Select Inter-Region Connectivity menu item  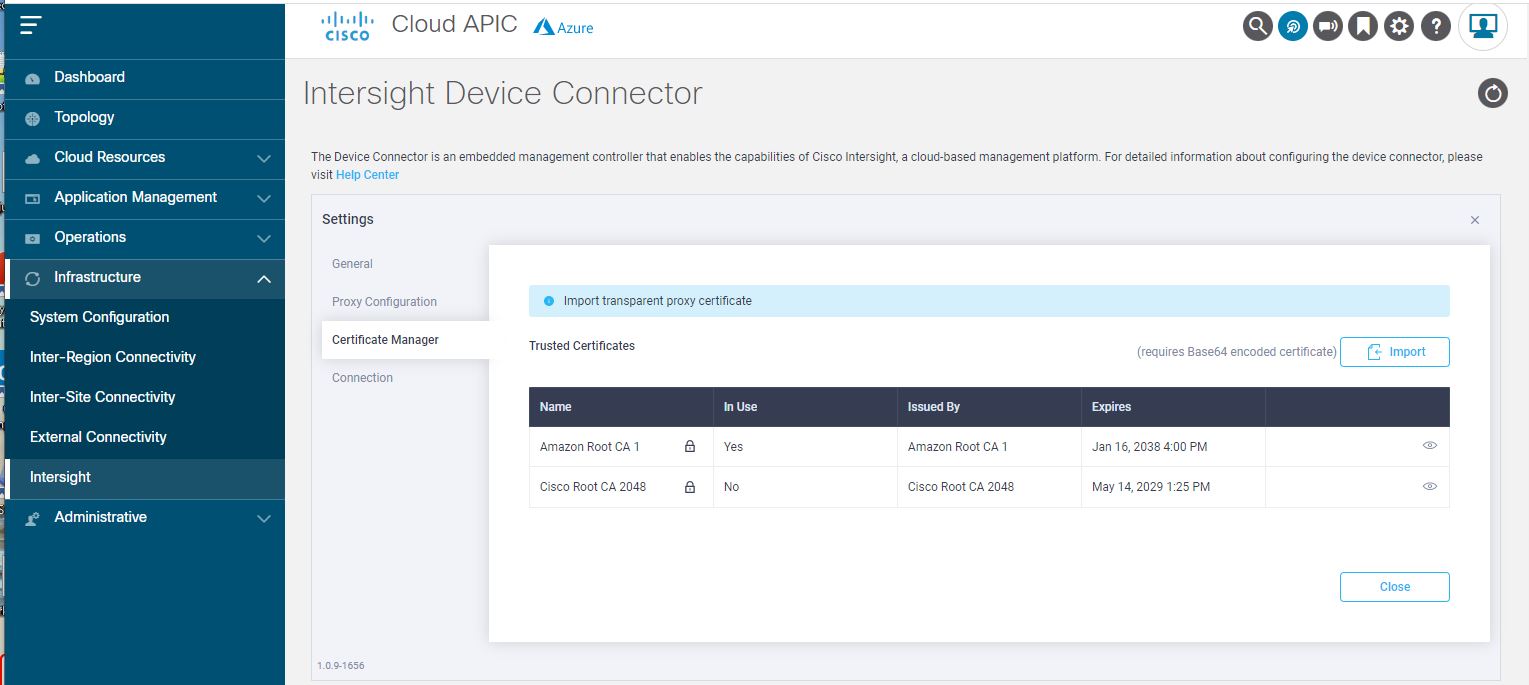pos(145,357)
